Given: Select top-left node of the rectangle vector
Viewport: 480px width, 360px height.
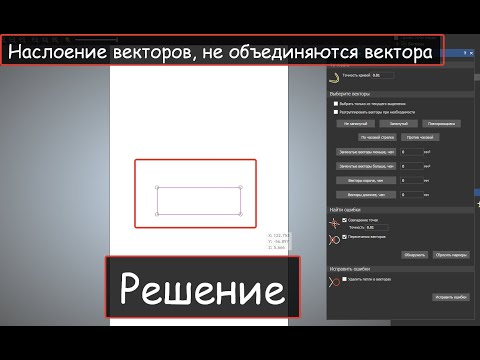Looking at the screenshot, I should pos(157,187).
